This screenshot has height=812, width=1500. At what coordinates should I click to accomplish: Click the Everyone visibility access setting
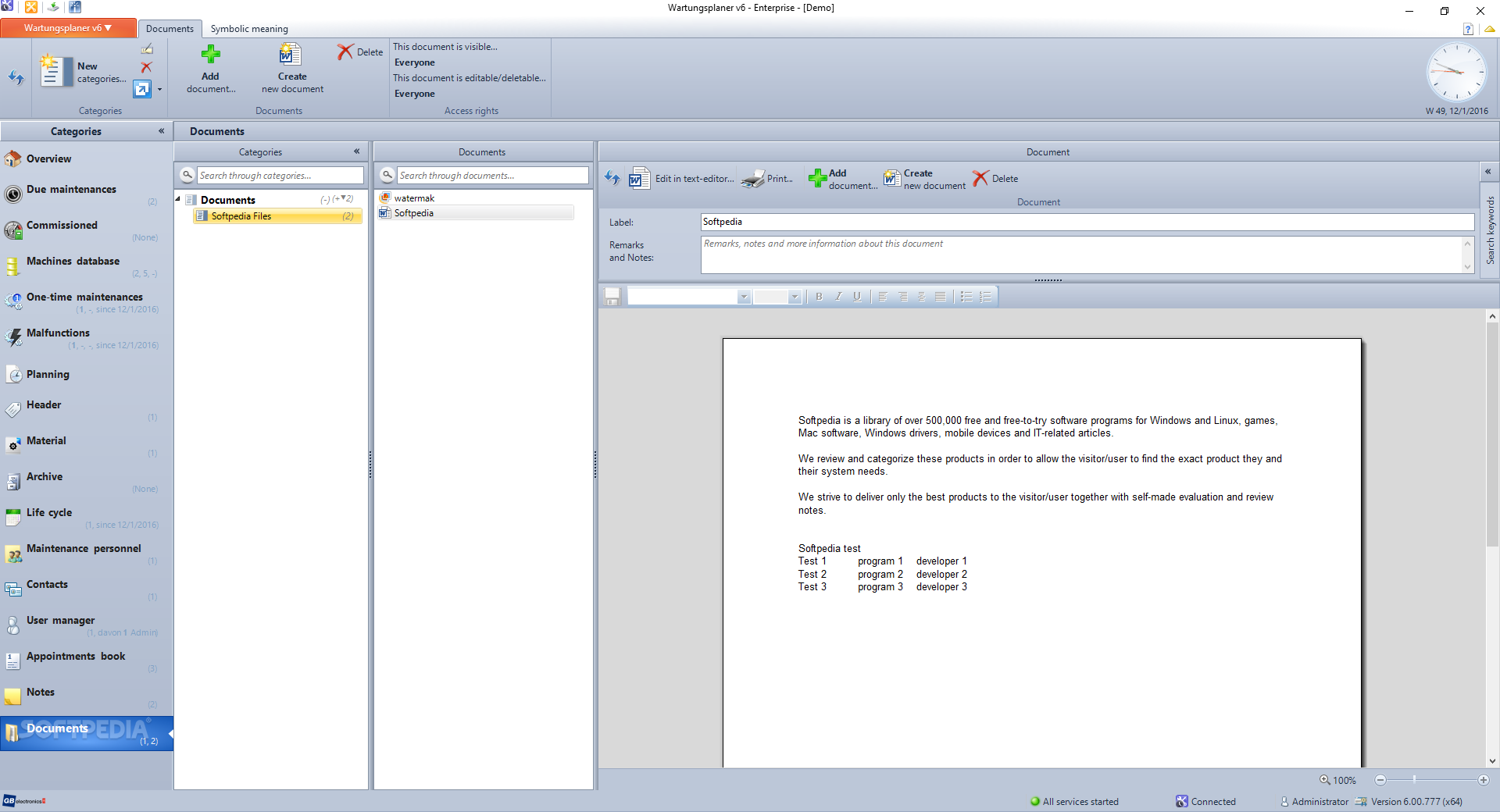tap(415, 62)
